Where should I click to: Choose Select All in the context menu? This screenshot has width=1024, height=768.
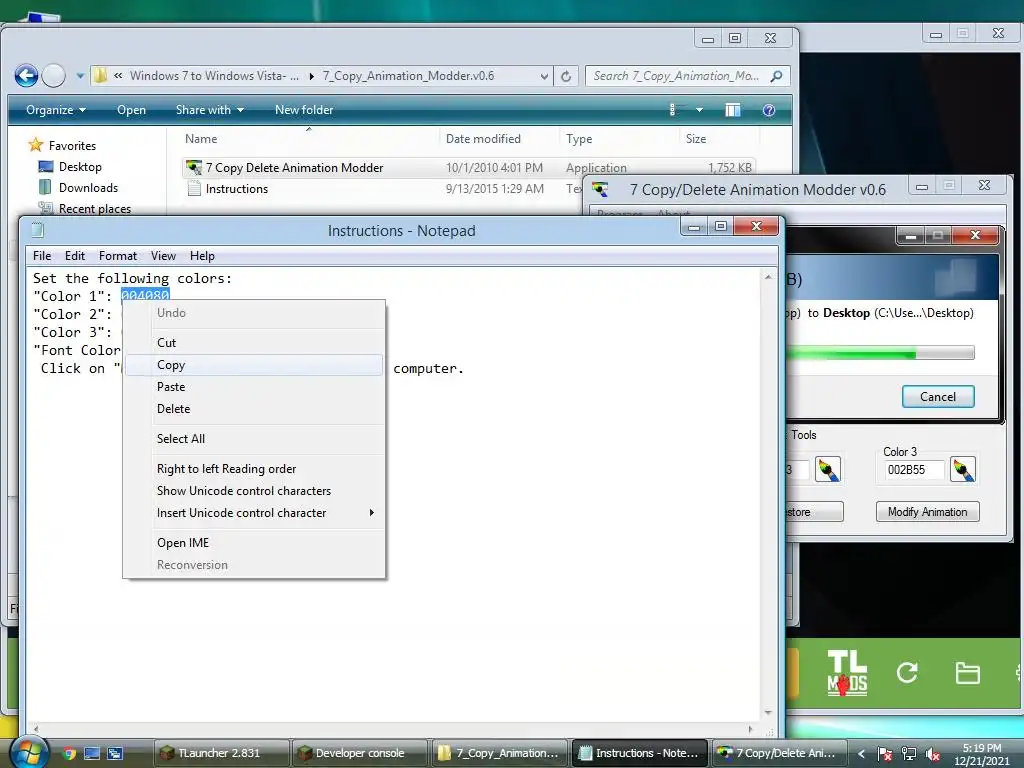pyautogui.click(x=253, y=439)
